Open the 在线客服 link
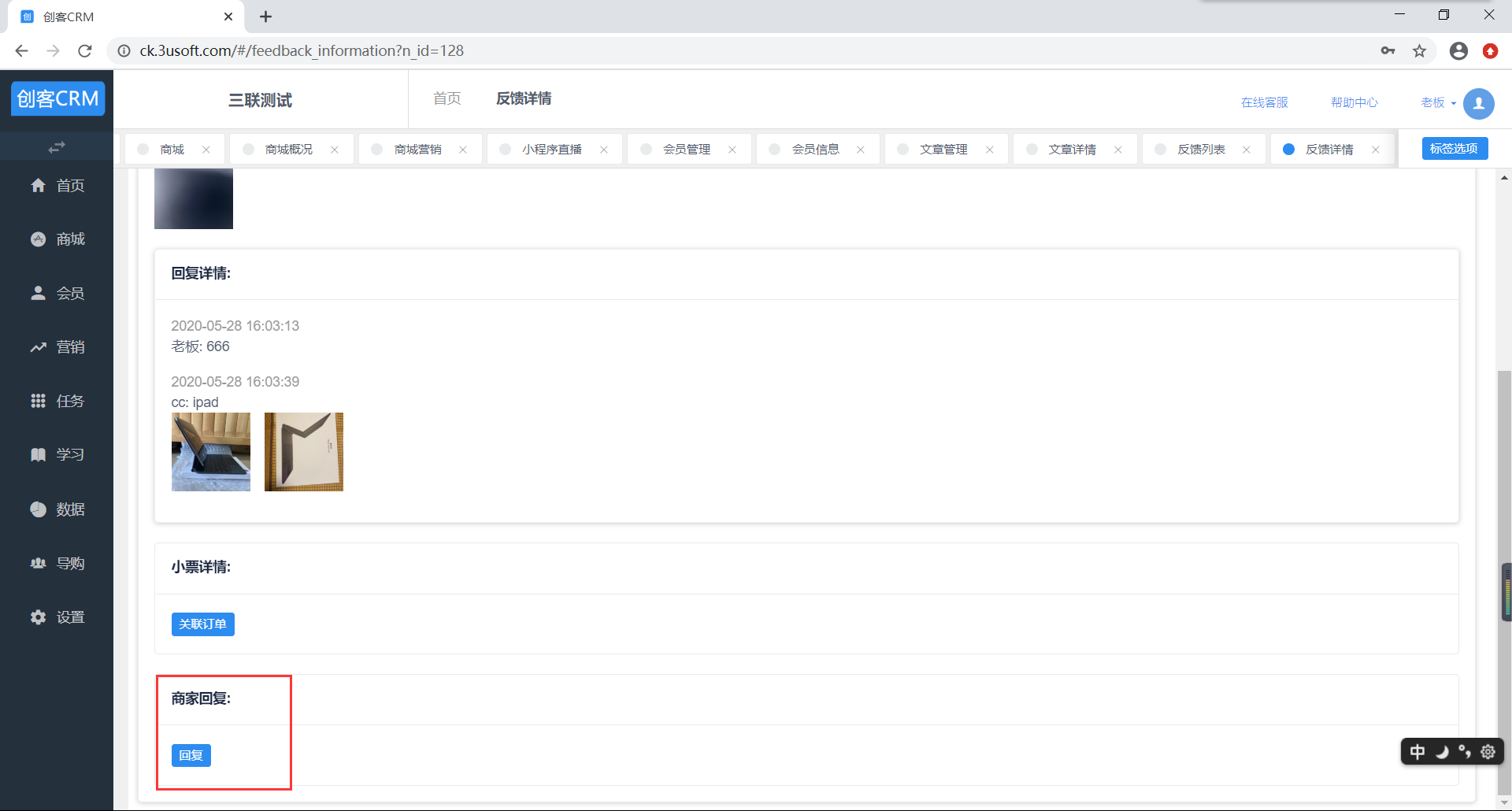This screenshot has height=811, width=1512. point(1265,103)
